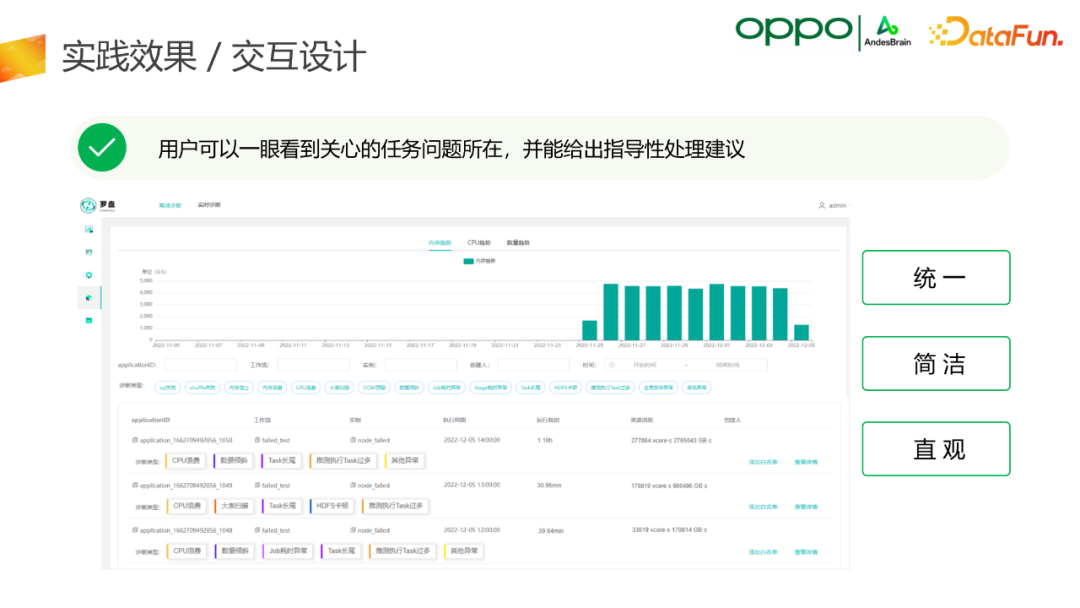Click the compass logo of the 罗盘 app
The image size is (1080, 608).
point(88,205)
